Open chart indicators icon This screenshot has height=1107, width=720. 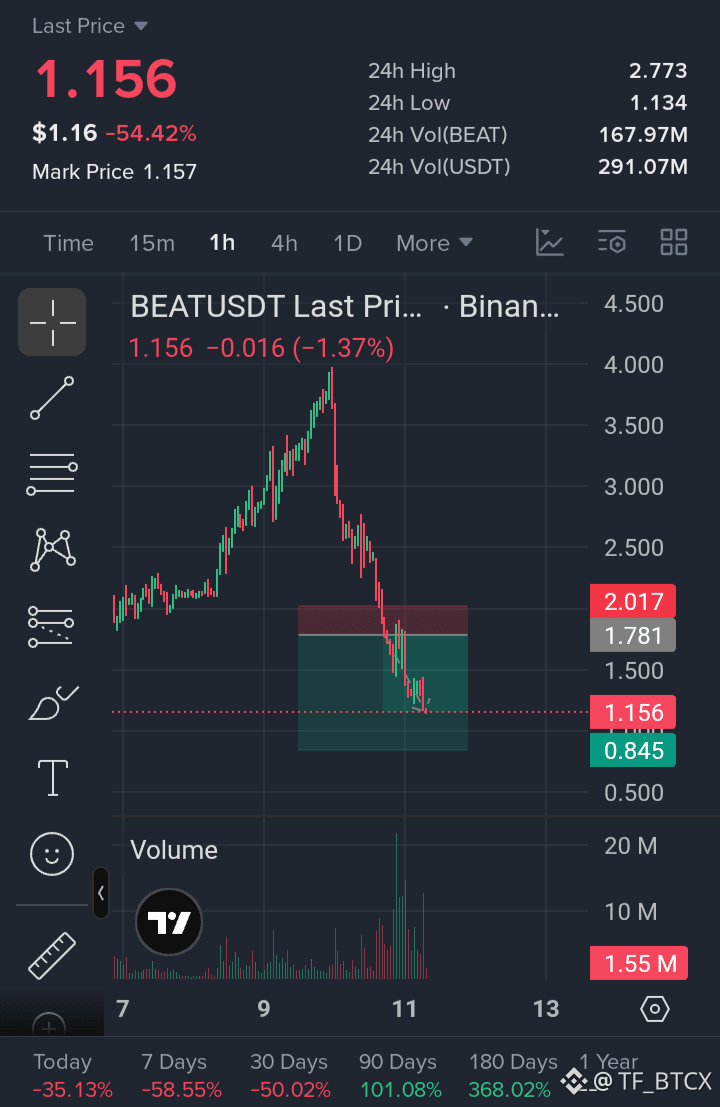click(549, 243)
